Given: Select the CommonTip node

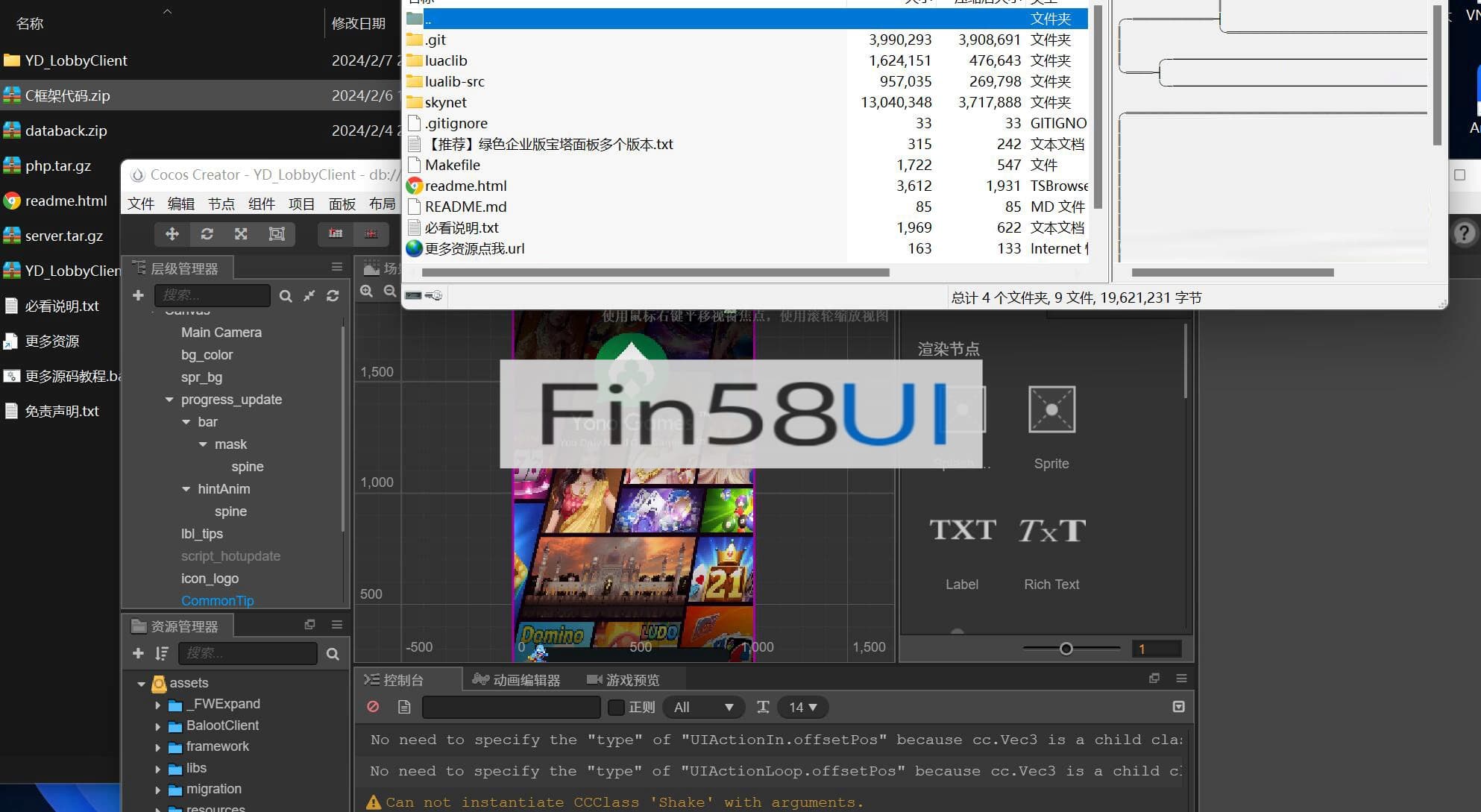Looking at the screenshot, I should click(x=217, y=601).
